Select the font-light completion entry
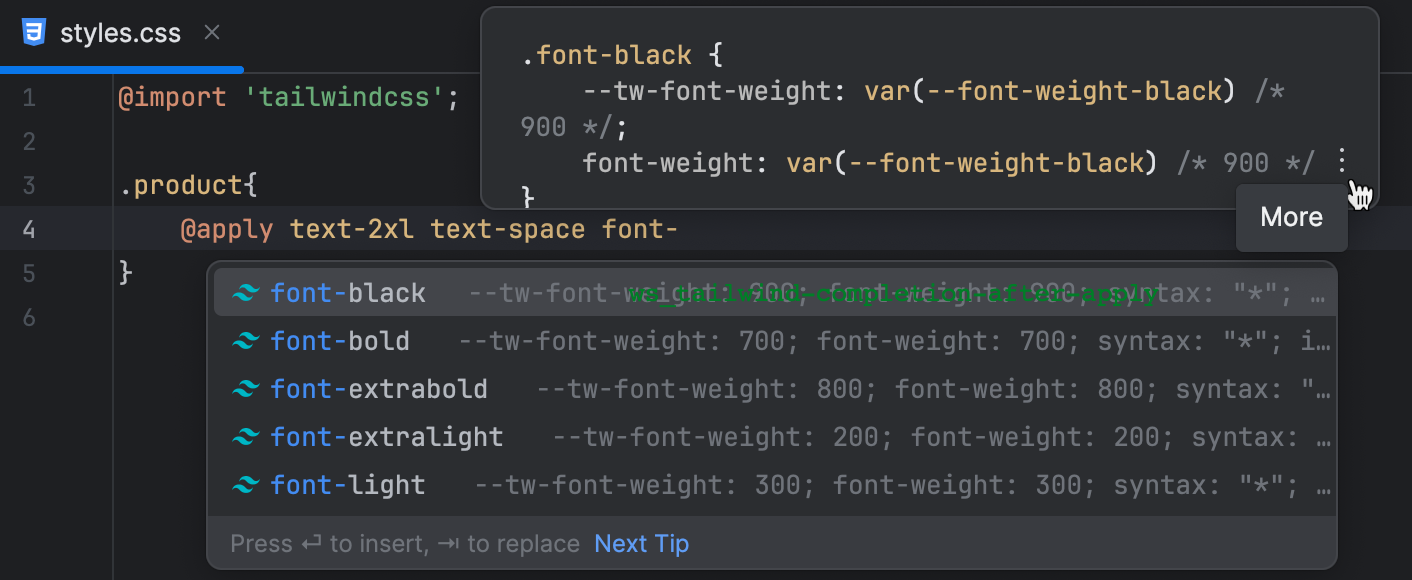This screenshot has height=580, width=1412. click(348, 485)
